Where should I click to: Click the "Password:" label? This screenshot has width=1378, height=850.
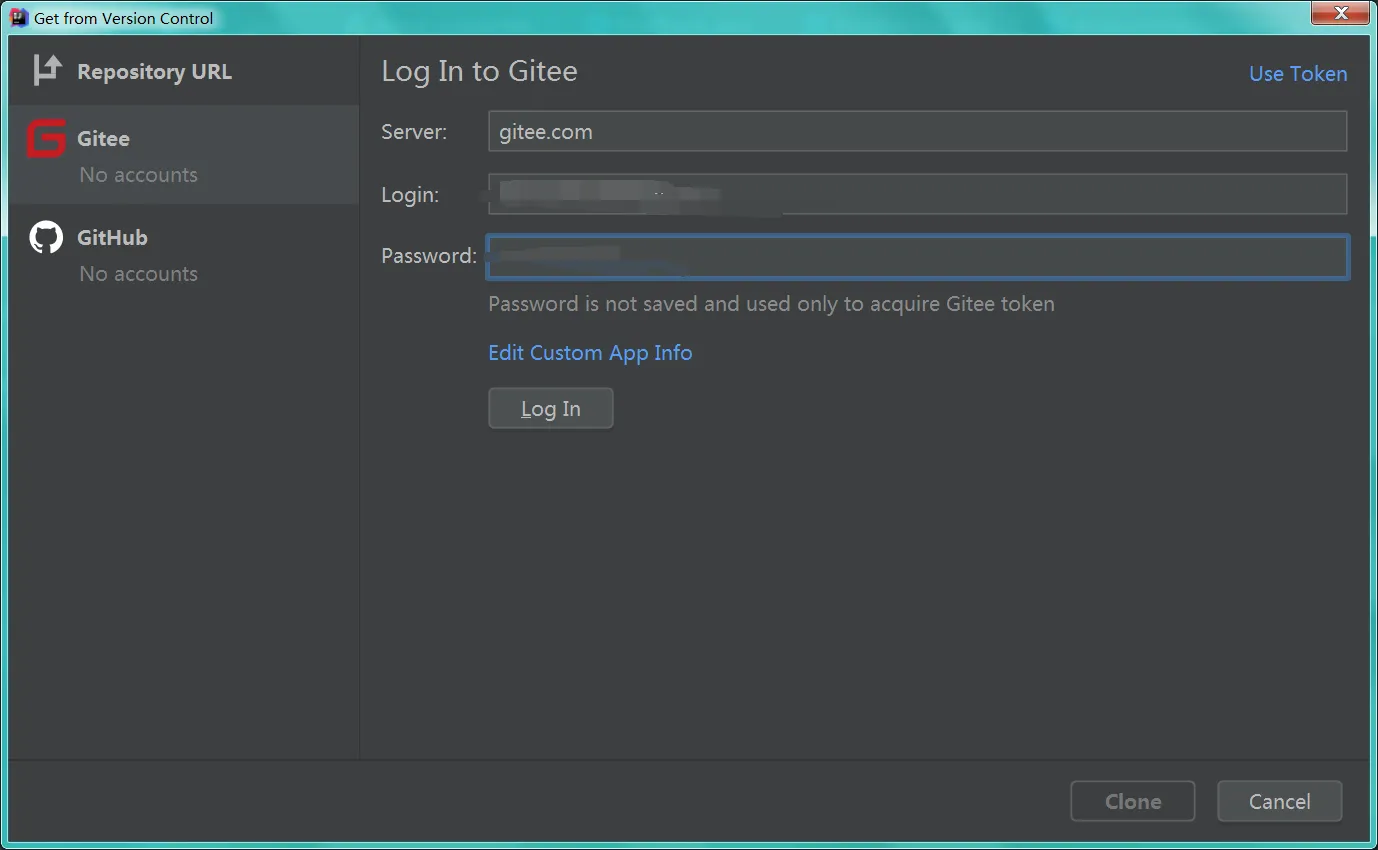[x=429, y=256]
